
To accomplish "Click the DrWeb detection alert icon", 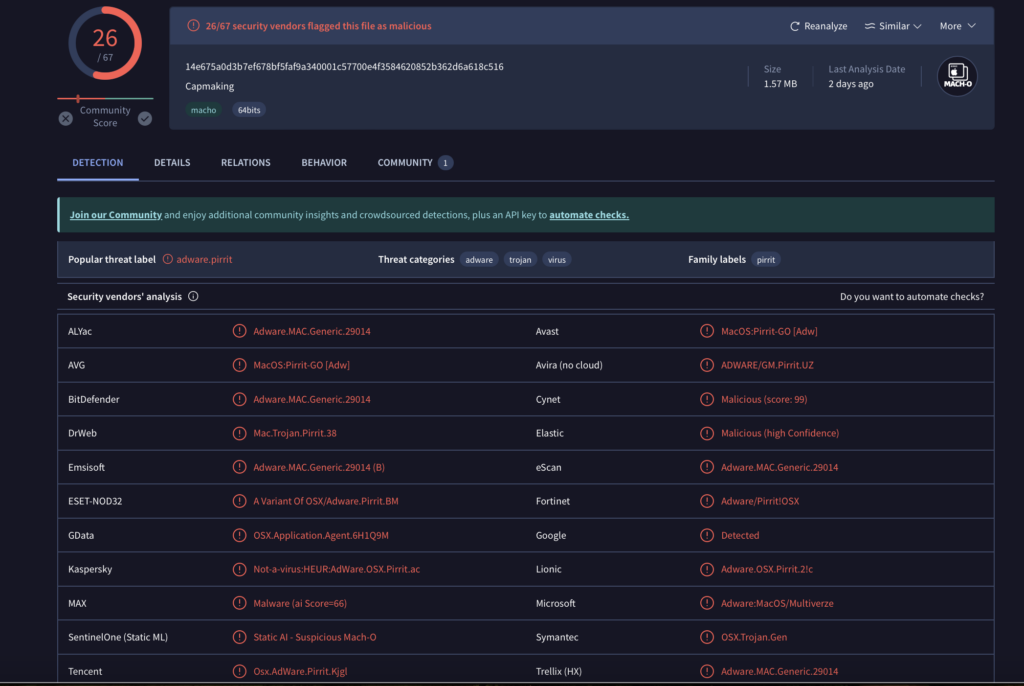I will (x=239, y=433).
